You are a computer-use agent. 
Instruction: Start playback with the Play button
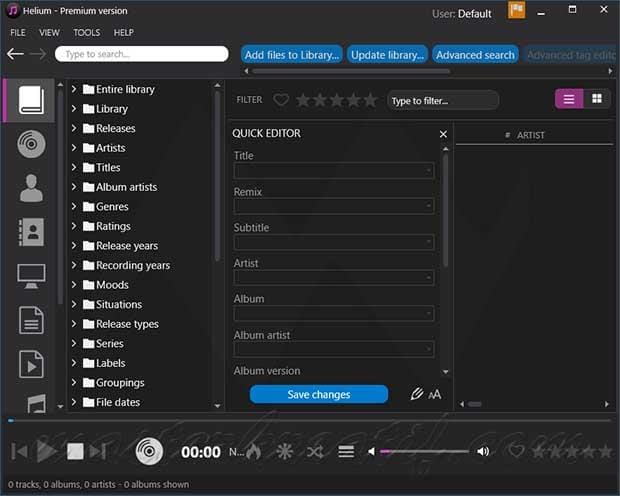(x=47, y=451)
